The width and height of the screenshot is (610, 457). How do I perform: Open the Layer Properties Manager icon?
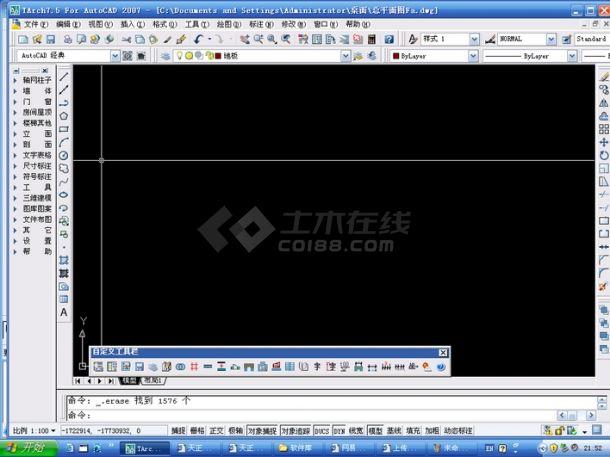pos(165,56)
